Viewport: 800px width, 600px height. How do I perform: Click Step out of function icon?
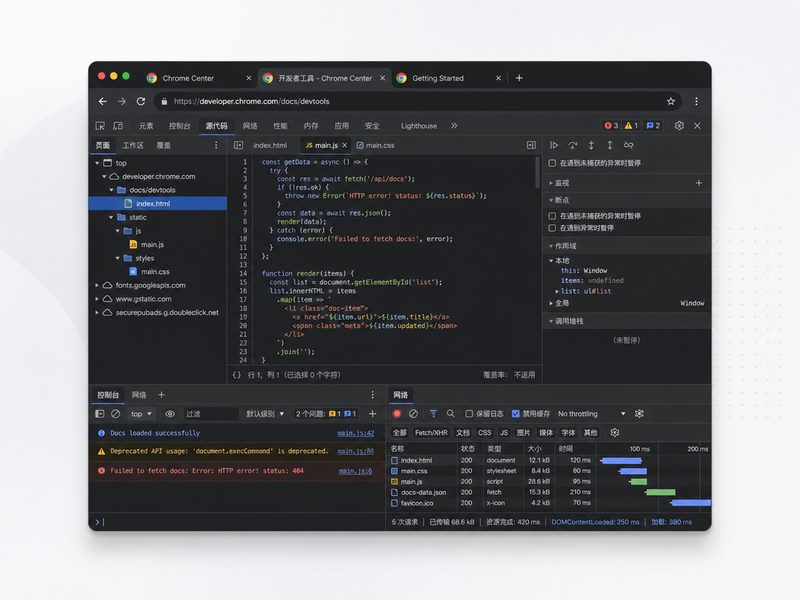coord(610,145)
